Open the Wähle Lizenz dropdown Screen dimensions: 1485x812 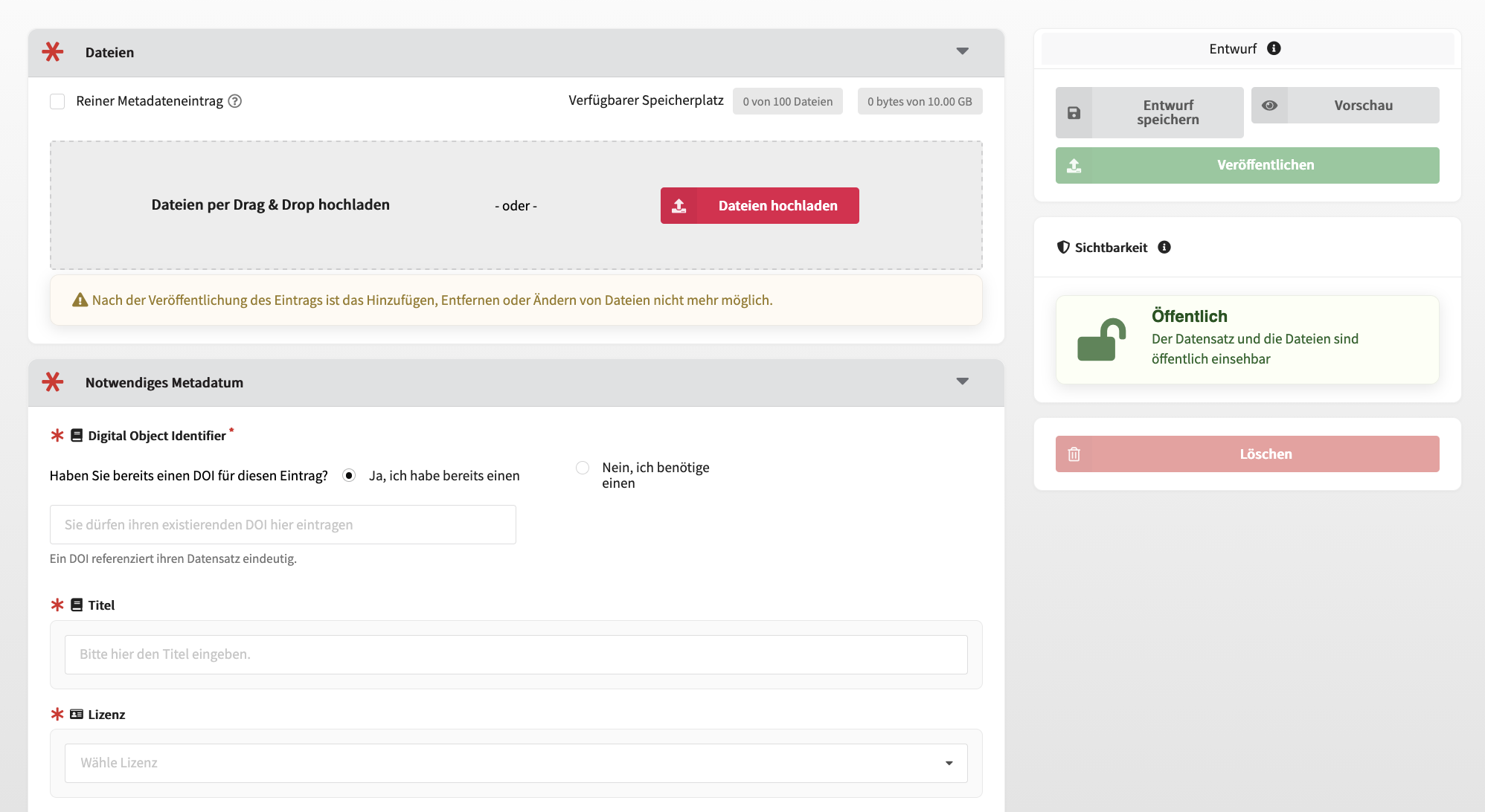pos(516,764)
